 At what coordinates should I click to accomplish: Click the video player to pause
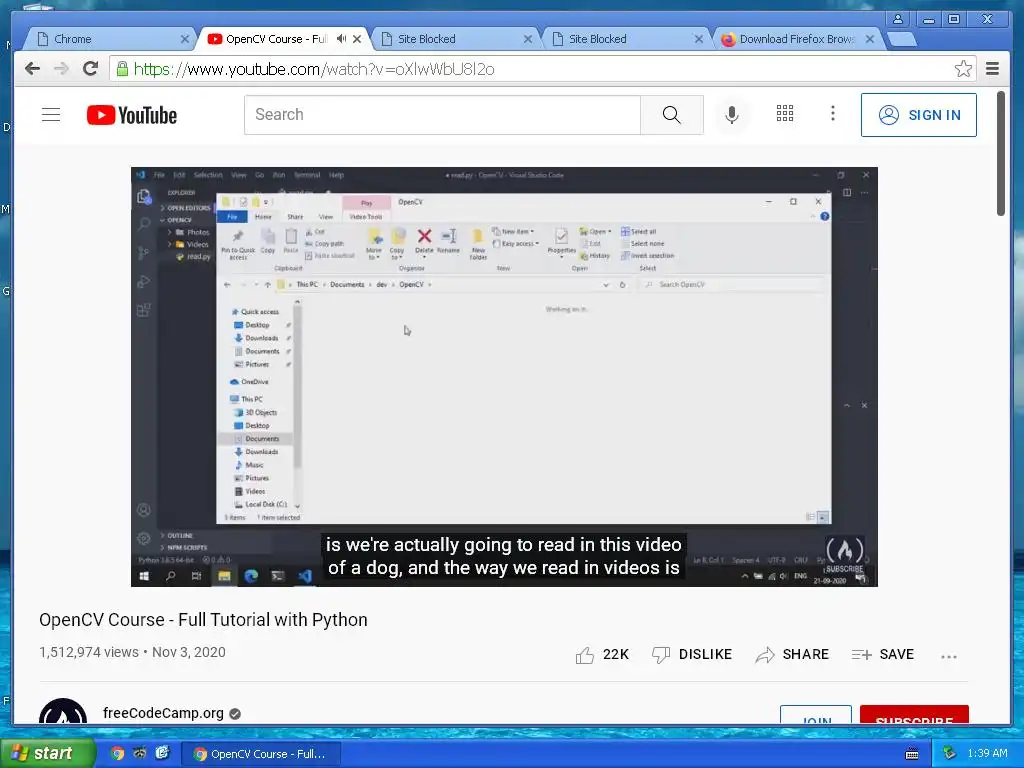click(504, 377)
